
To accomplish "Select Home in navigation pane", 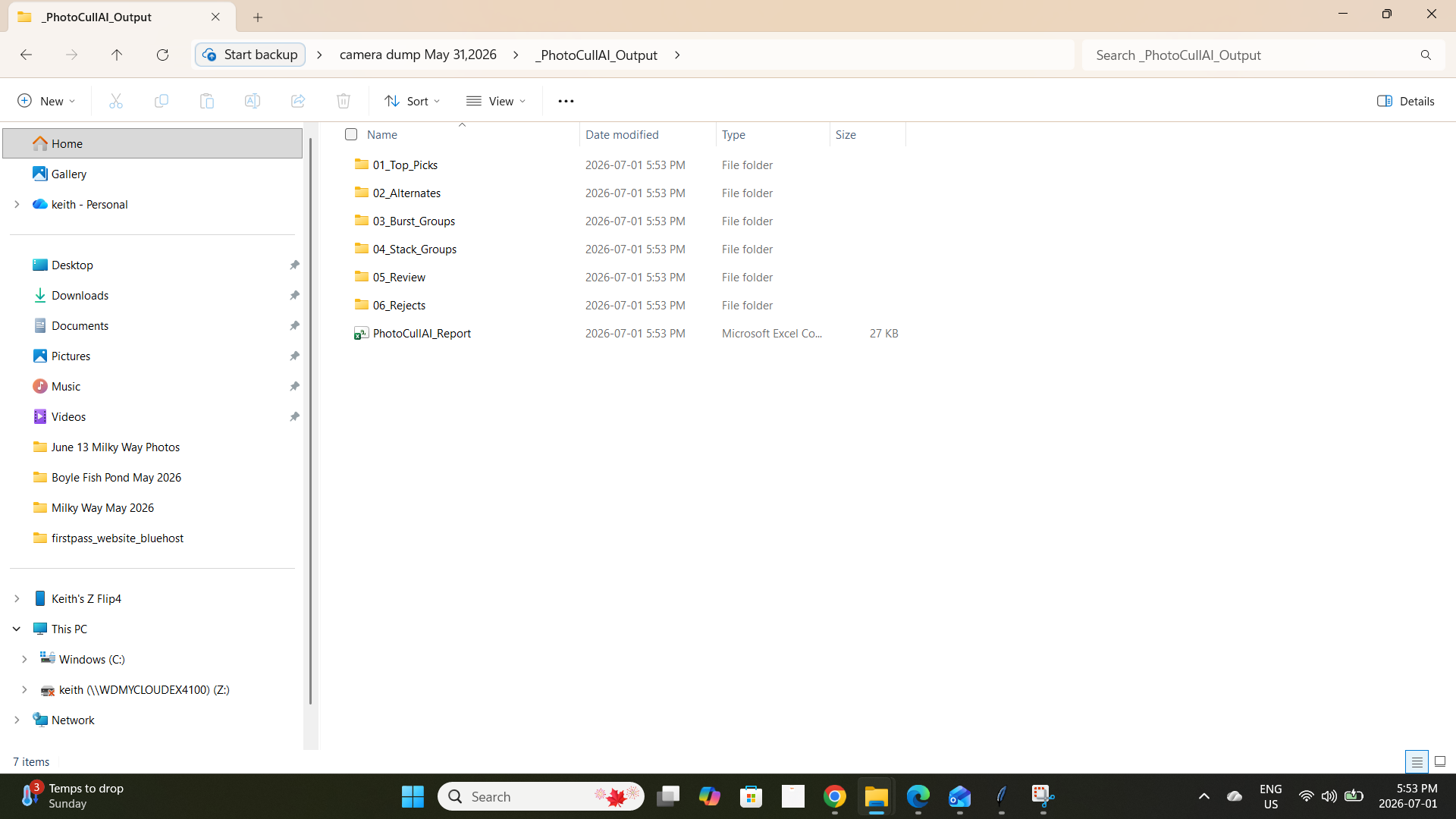I will pos(152,143).
